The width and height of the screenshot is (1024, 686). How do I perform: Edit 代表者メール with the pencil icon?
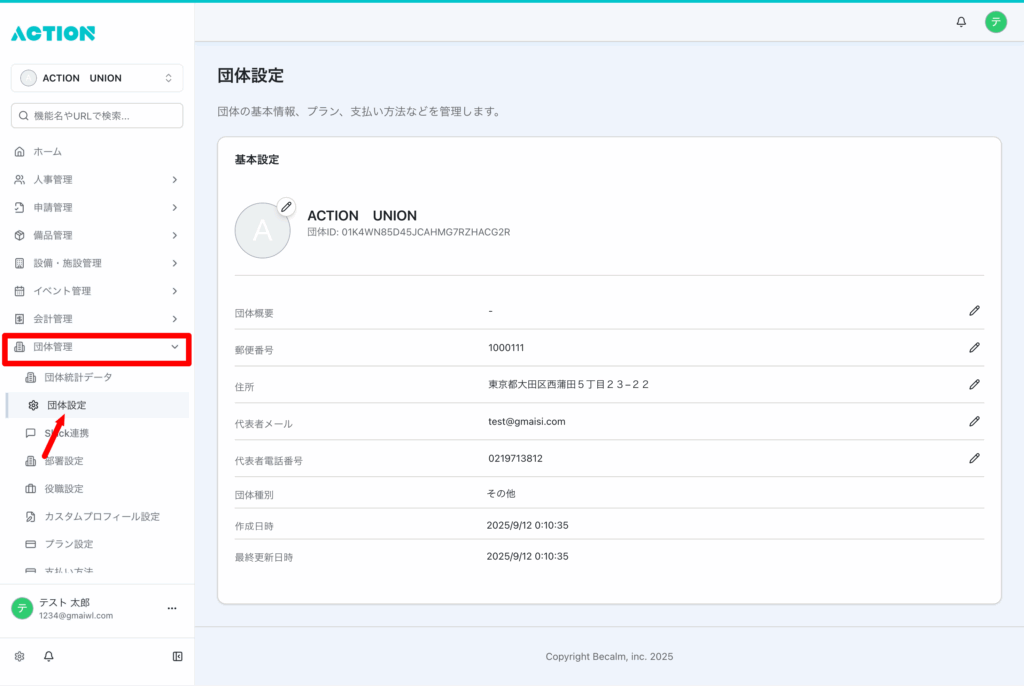tap(974, 421)
